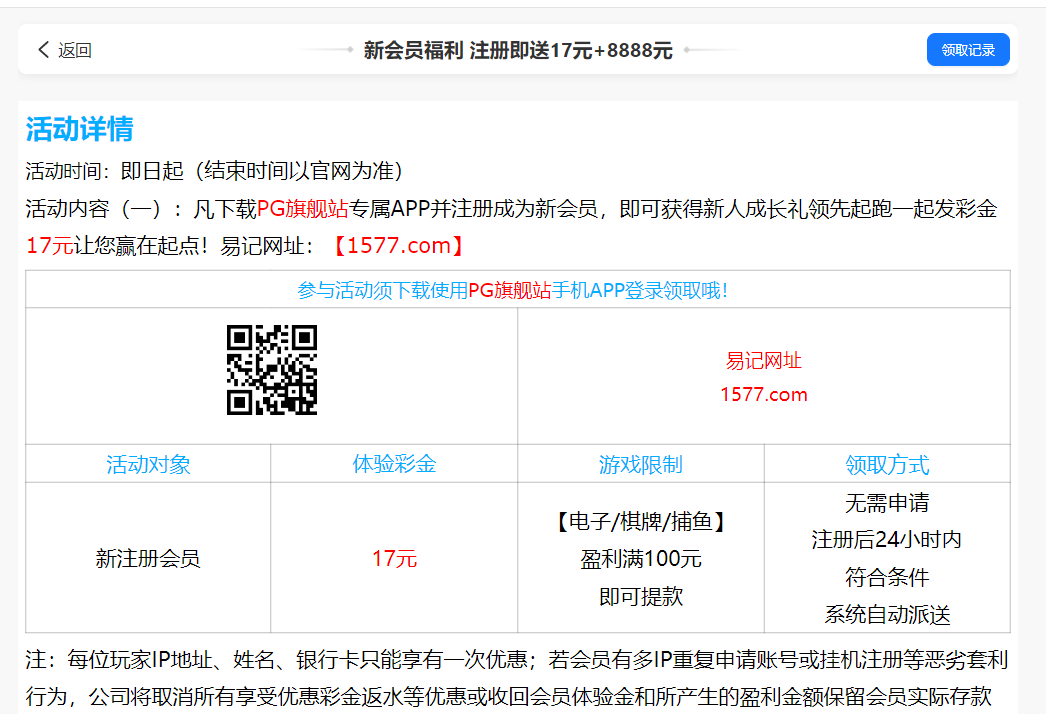
Task: Click the 新注册会员 table cell
Action: (x=148, y=558)
